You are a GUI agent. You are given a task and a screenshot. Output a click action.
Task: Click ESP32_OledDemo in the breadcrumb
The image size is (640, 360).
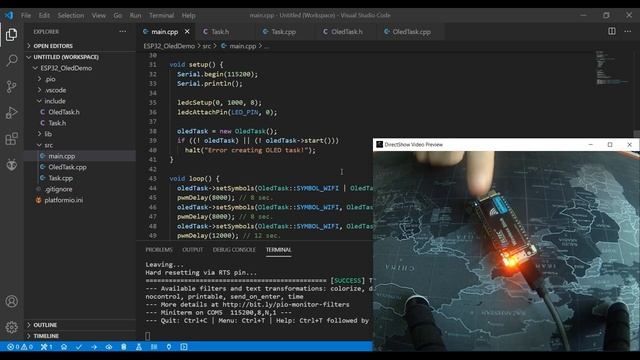point(169,46)
